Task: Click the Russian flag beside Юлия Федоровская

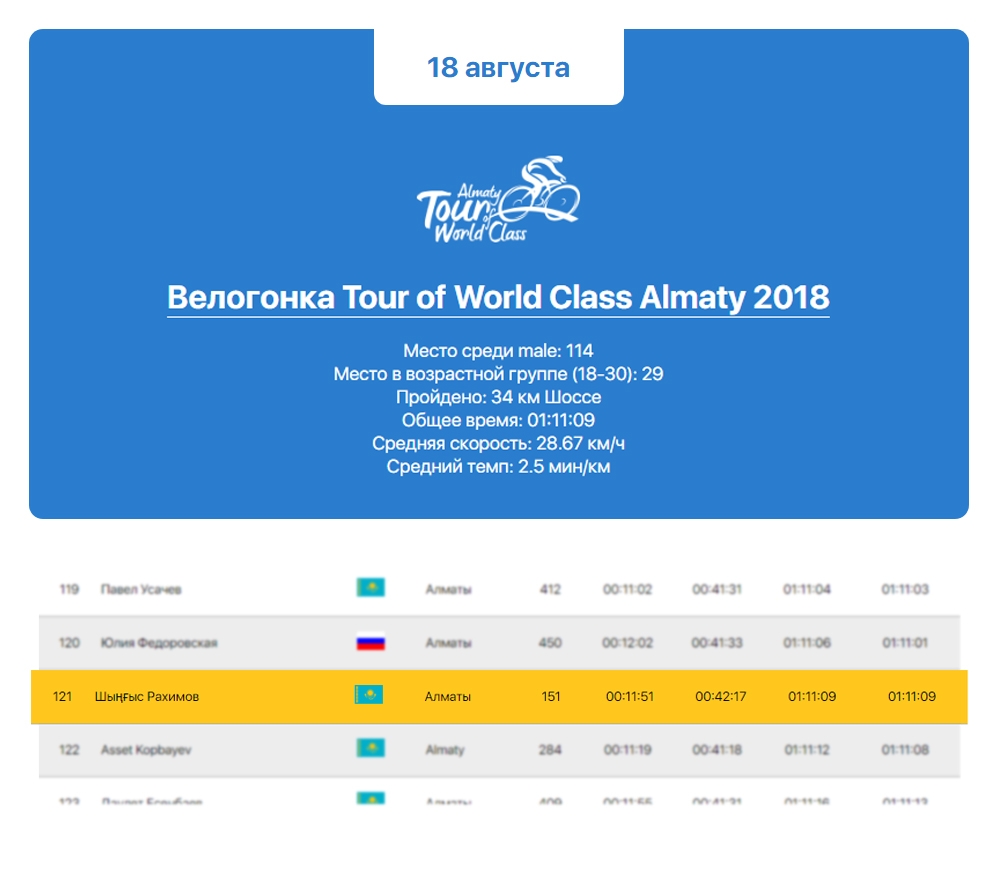Action: click(x=370, y=642)
